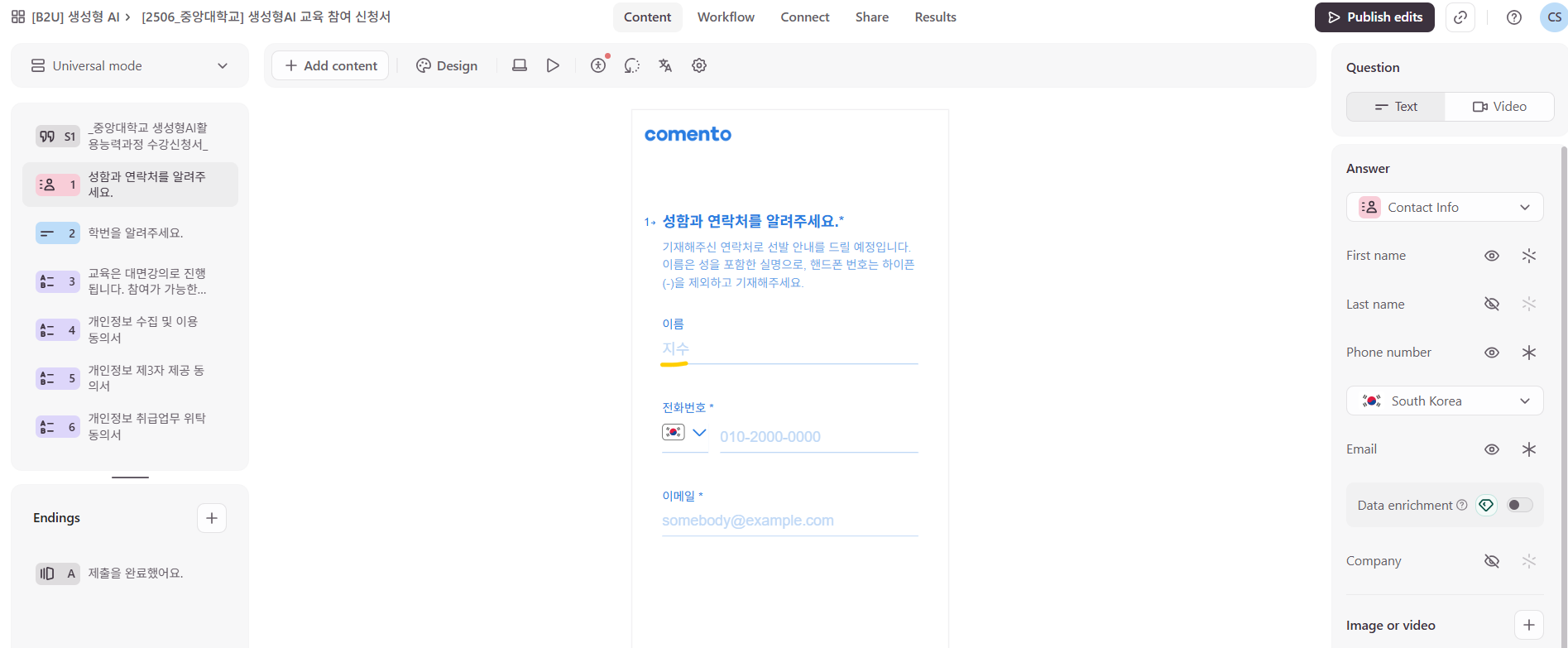The height and width of the screenshot is (648, 1568).
Task: Click the play preview icon
Action: click(553, 65)
